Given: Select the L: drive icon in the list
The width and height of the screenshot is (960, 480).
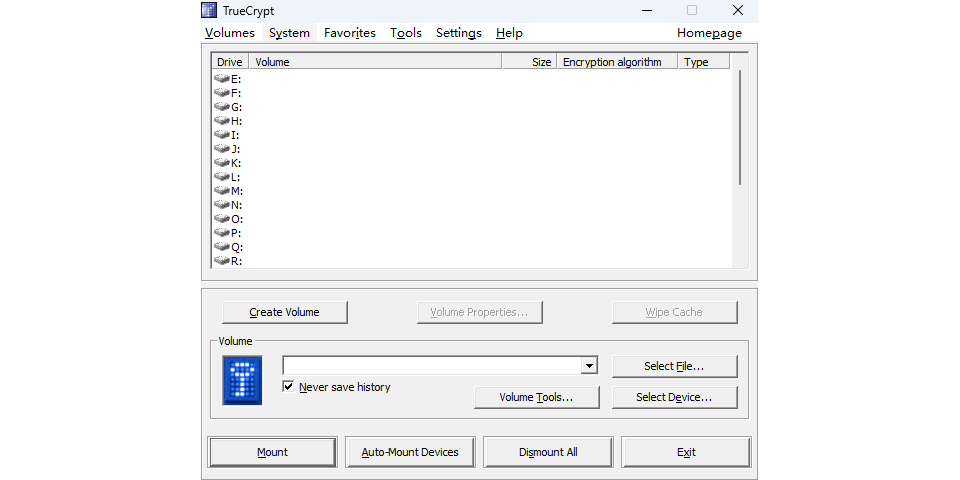Looking at the screenshot, I should click(222, 178).
